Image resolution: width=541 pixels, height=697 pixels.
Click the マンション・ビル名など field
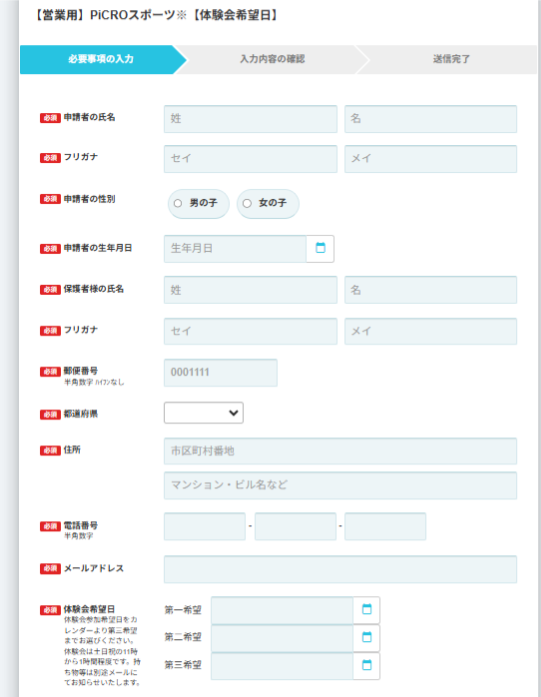(x=340, y=485)
